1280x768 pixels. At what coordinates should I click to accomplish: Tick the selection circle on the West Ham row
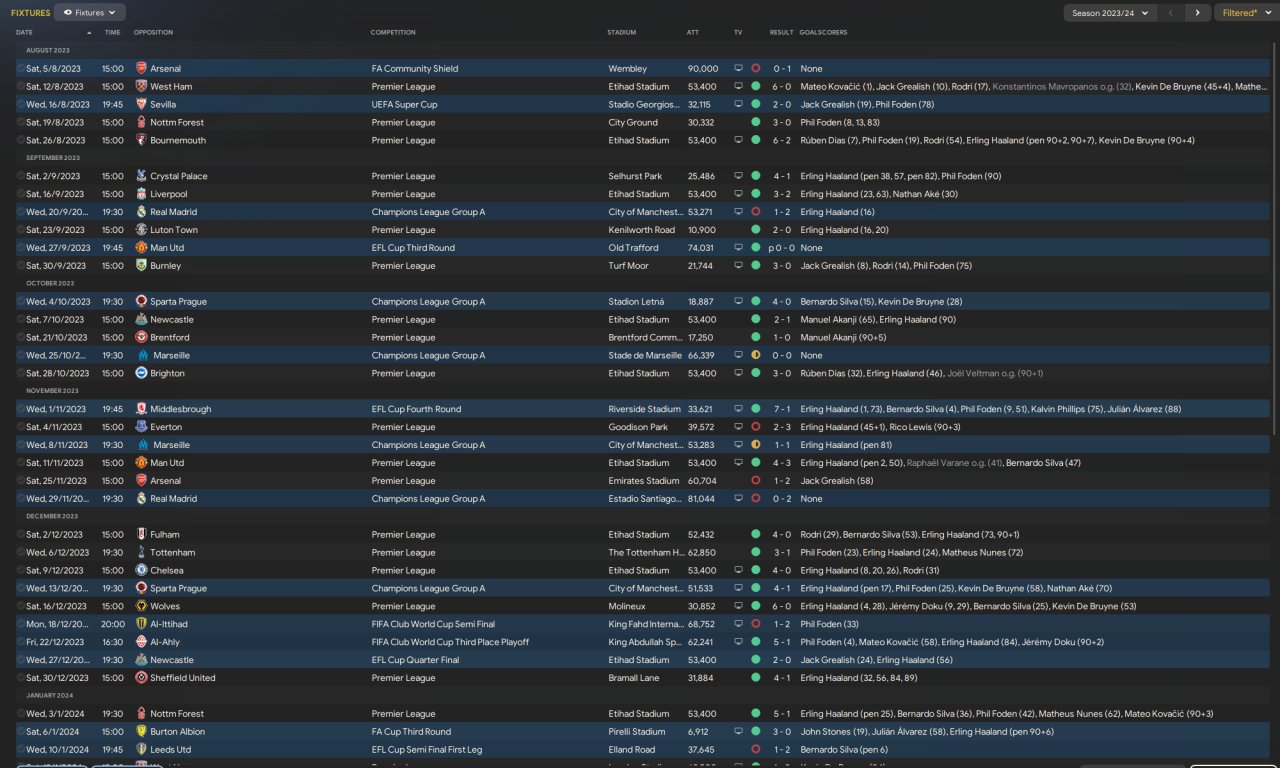coord(20,87)
